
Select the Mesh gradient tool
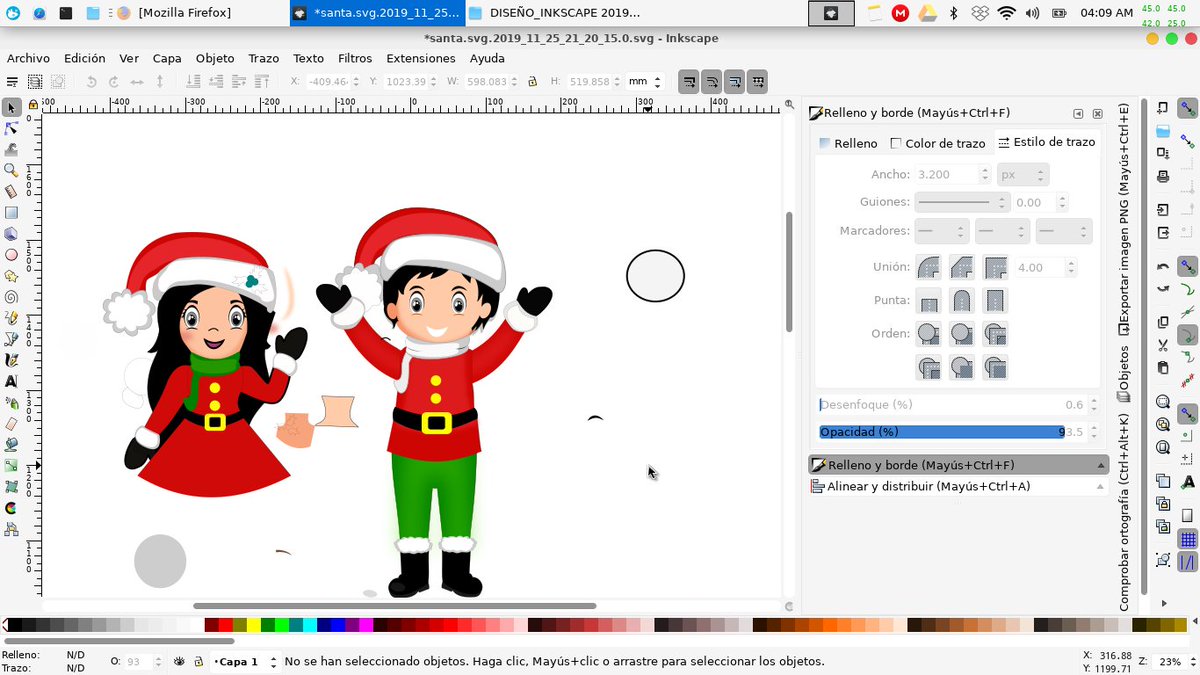coord(11,486)
